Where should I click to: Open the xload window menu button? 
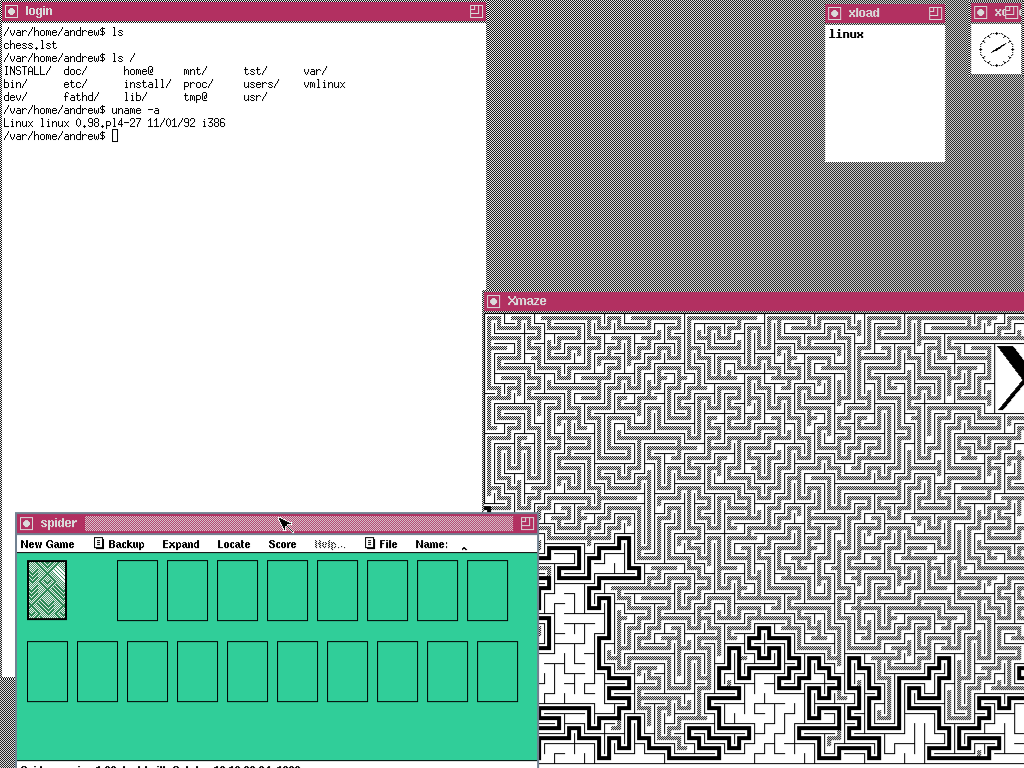(834, 13)
